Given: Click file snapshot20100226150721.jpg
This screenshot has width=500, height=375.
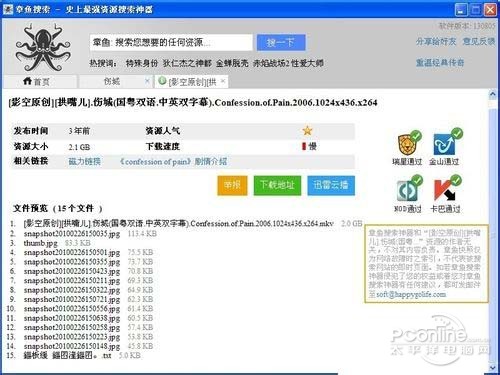Looking at the screenshot, I should pyautogui.click(x=72, y=299).
